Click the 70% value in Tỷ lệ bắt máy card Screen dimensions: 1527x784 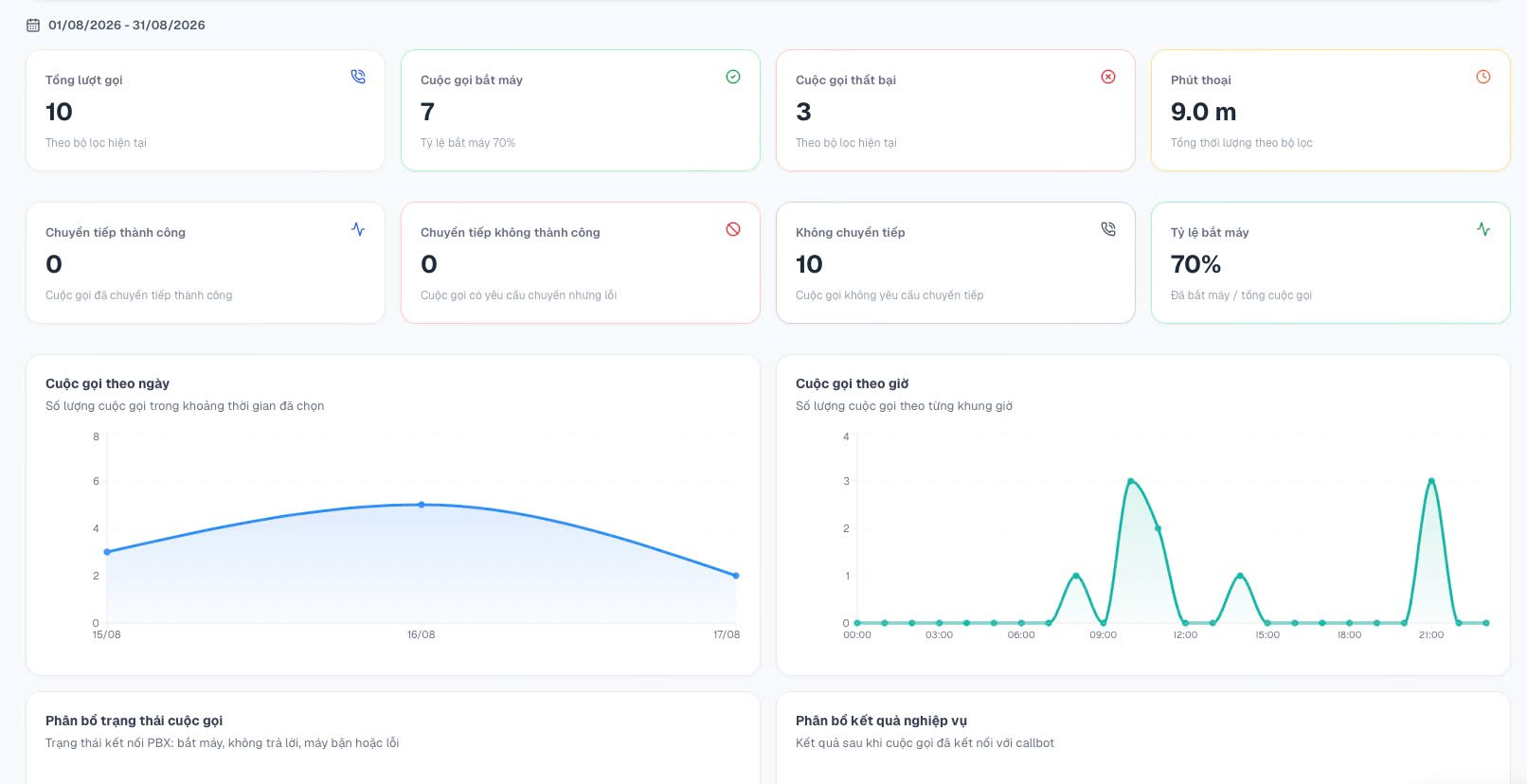click(1195, 264)
